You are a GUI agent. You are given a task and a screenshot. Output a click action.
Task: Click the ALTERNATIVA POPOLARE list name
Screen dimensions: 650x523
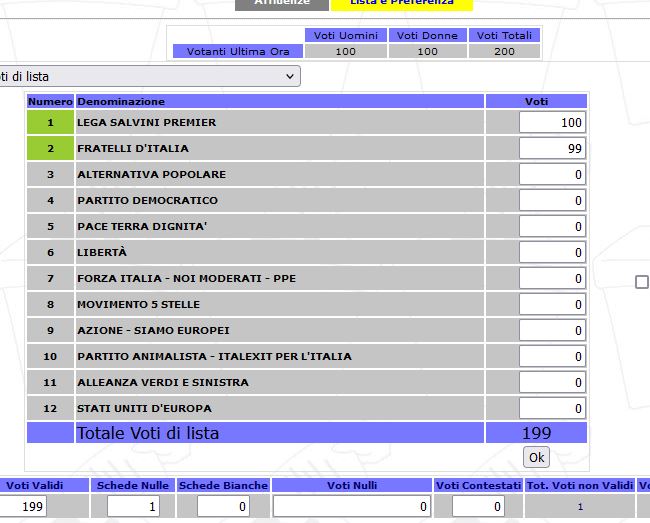point(151,174)
